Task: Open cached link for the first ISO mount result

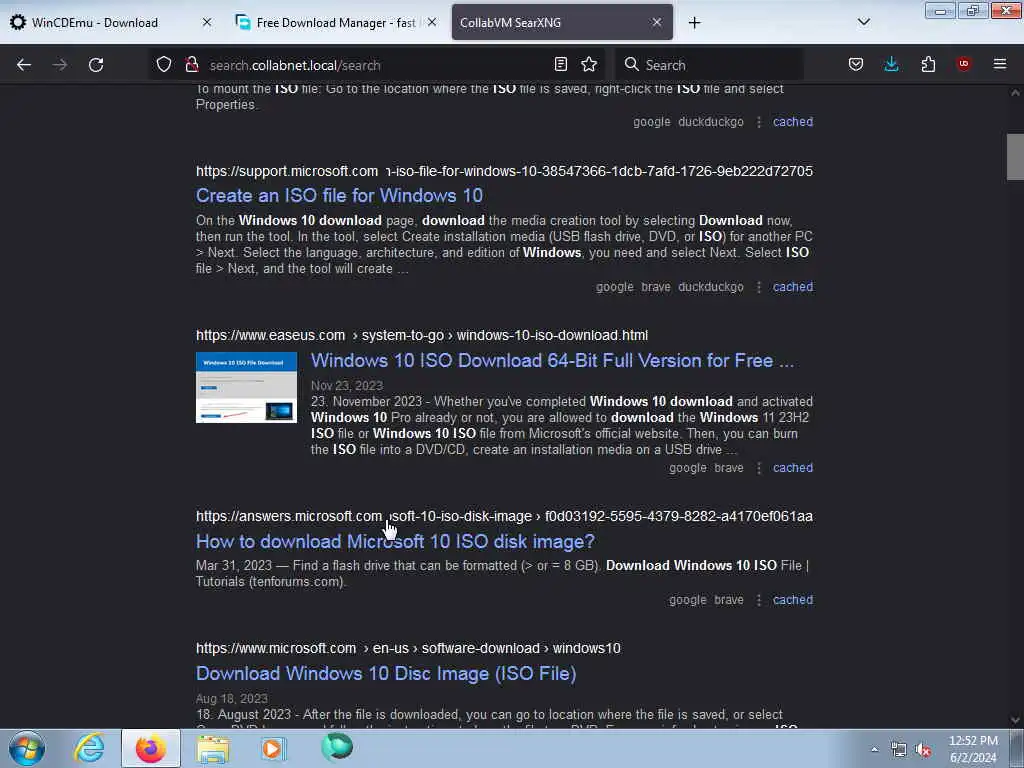Action: [793, 121]
